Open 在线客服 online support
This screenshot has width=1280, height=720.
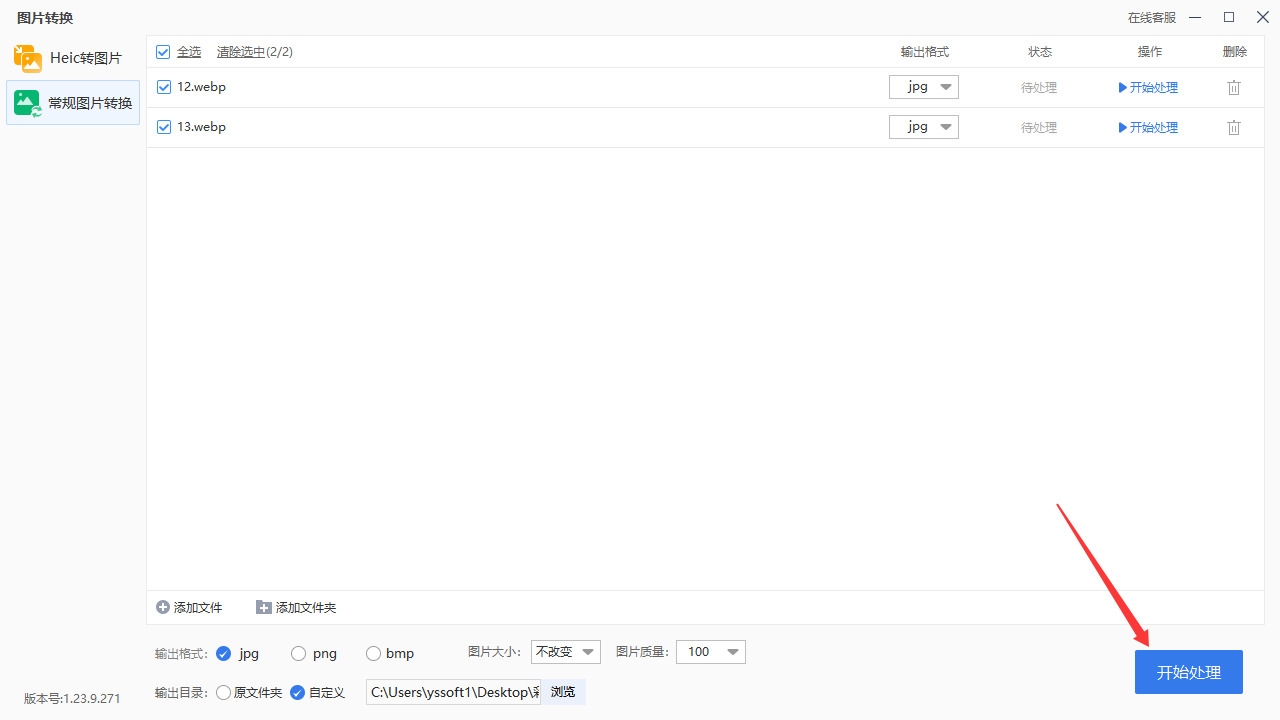[1152, 18]
